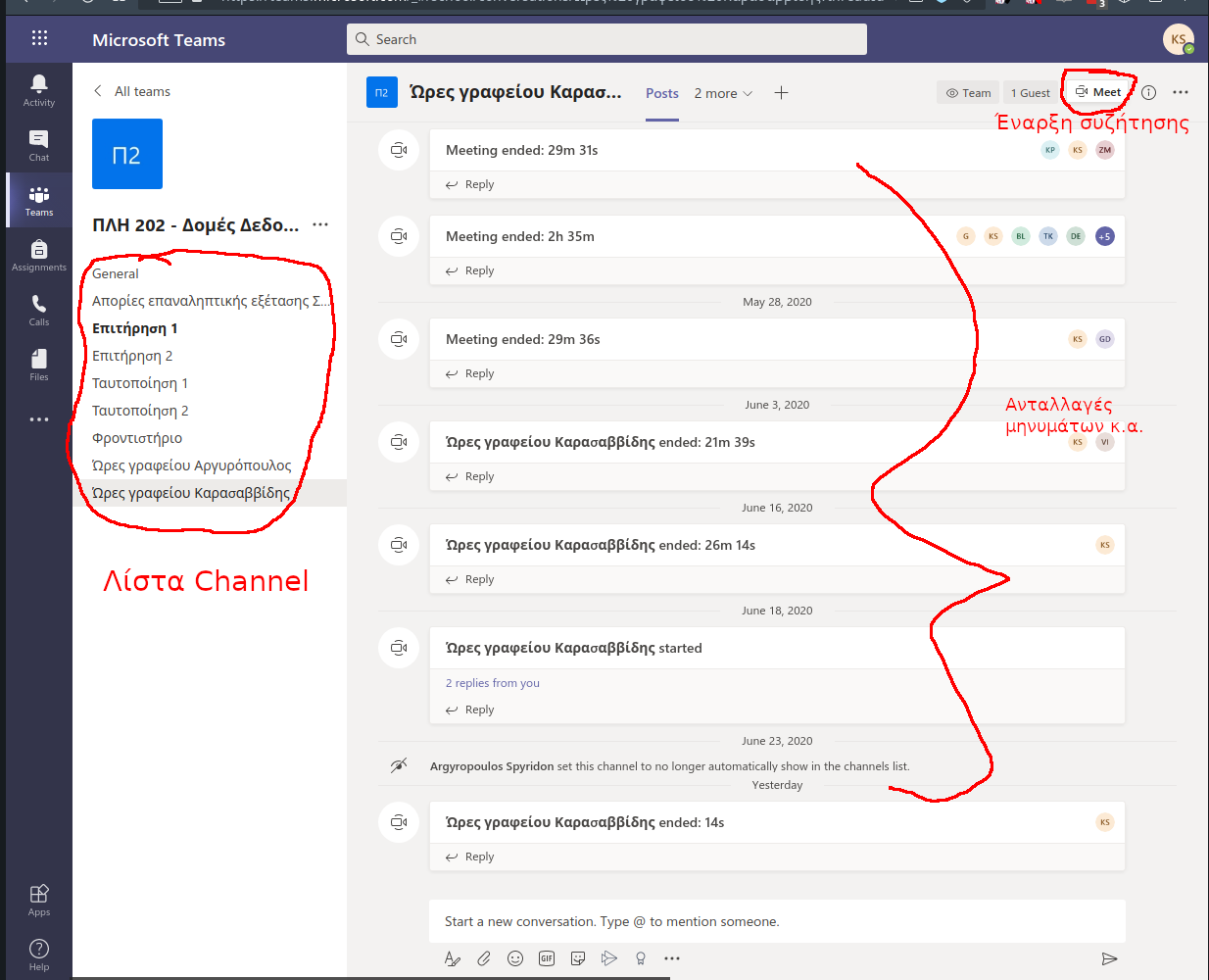This screenshot has height=980, width=1209.
Task: Switch to the Posts tab
Action: click(662, 93)
